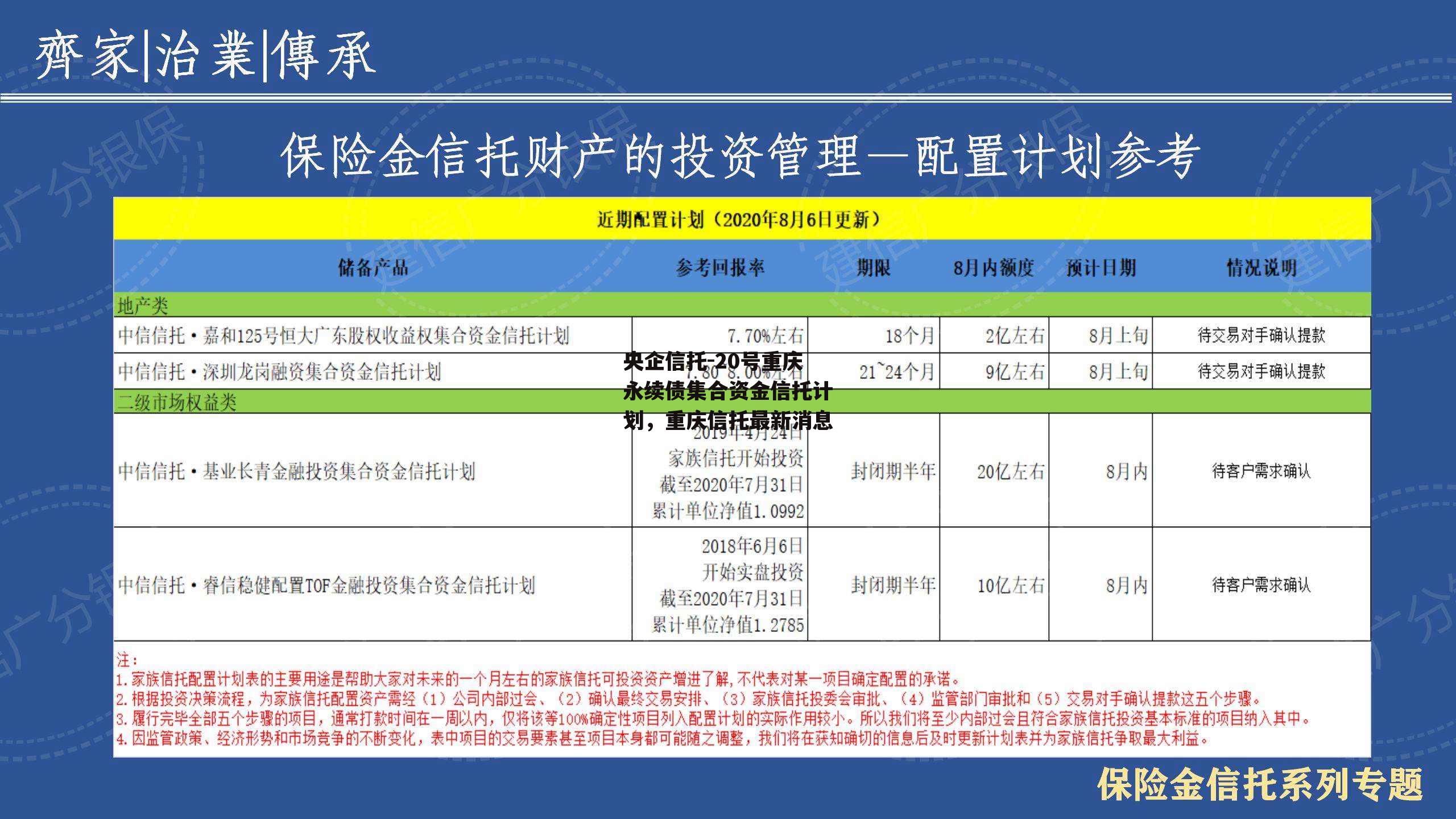
Task: Click the 储备产品 column header
Action: pyautogui.click(x=373, y=267)
